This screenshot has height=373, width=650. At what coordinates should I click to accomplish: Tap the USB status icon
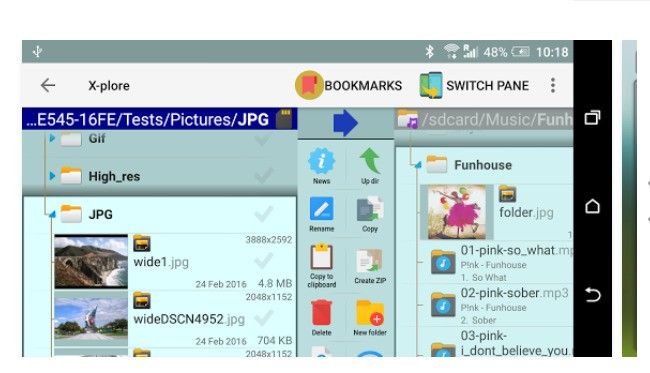[x=37, y=52]
